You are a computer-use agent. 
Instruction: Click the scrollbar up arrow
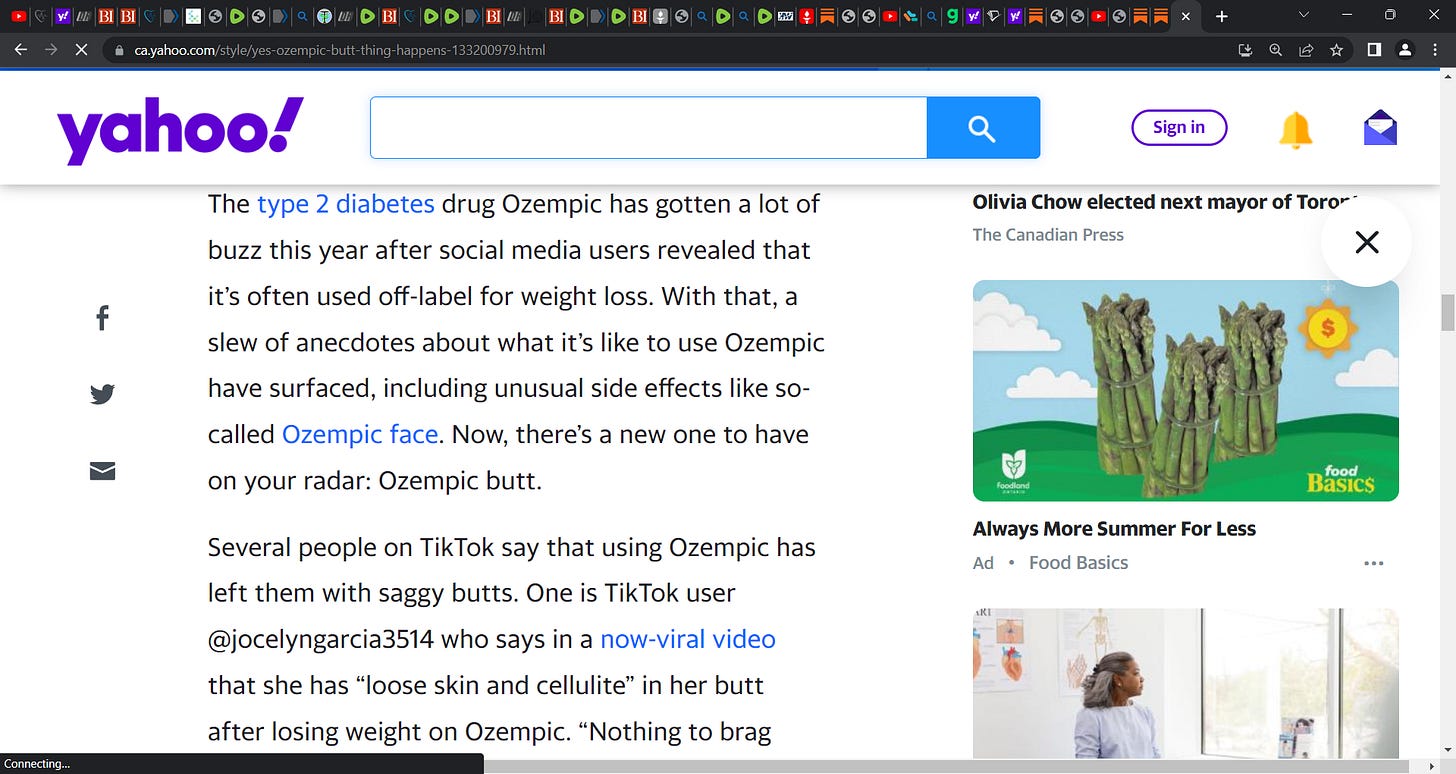click(1447, 75)
